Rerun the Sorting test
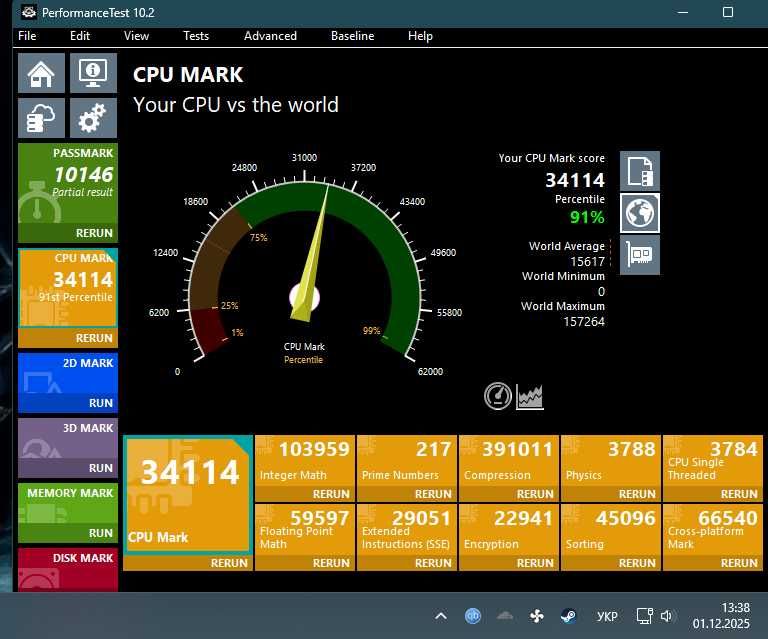Screen dimensions: 768x639 (x=637, y=563)
